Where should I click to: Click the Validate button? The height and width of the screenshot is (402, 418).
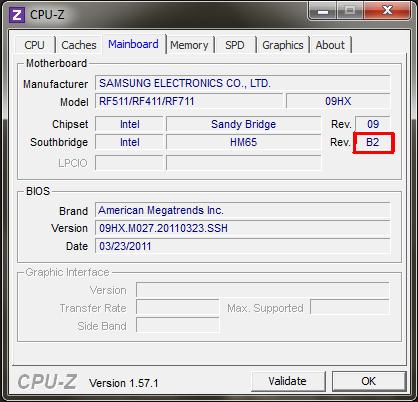click(x=288, y=381)
